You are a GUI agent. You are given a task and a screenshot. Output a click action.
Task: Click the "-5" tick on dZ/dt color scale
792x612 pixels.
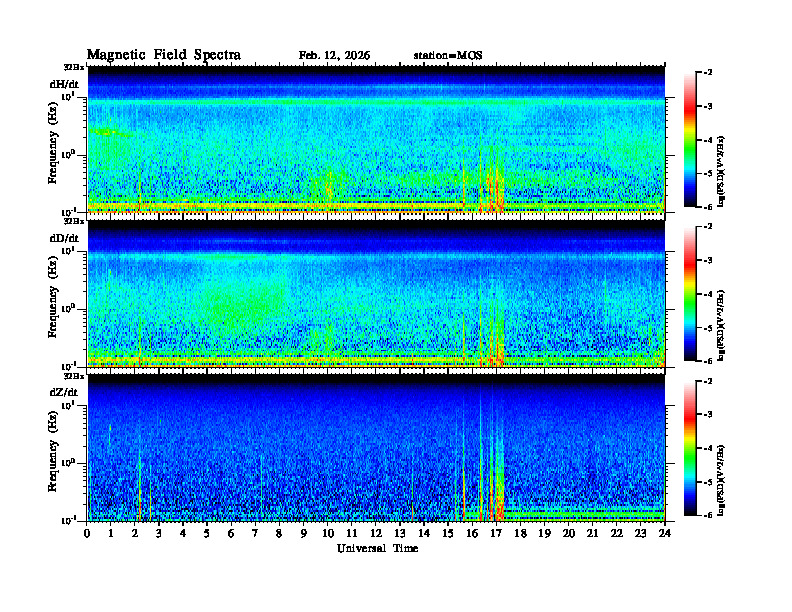click(707, 482)
